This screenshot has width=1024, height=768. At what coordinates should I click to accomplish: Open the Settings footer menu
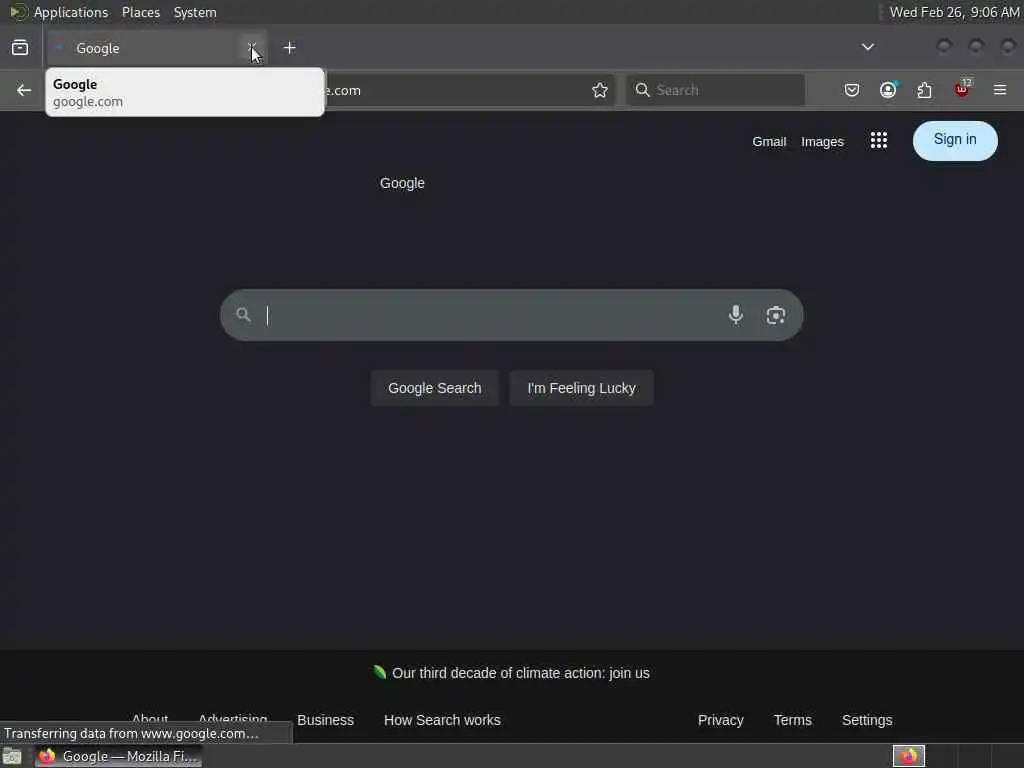(867, 720)
